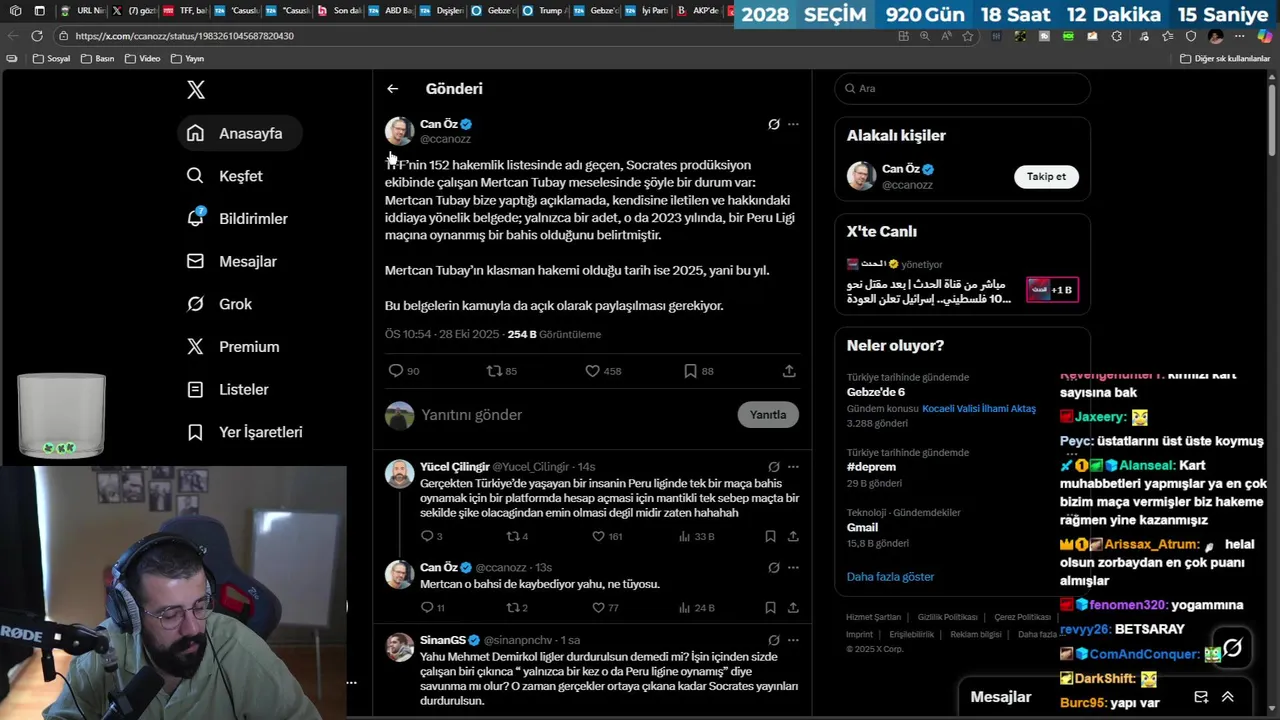Follow Can Öz with Takip et button
The image size is (1280, 720).
click(1046, 177)
